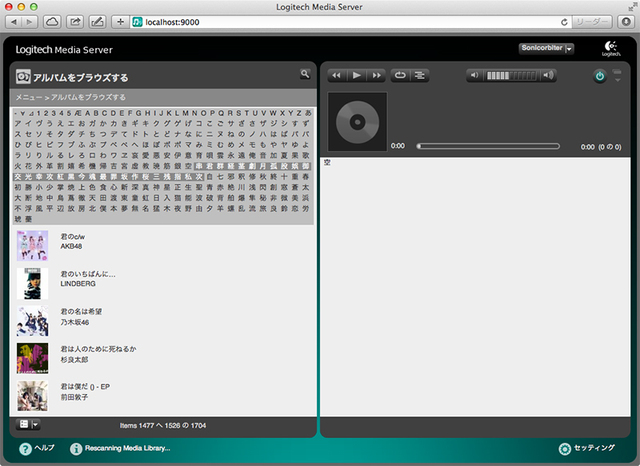Screen dimensions: 640x466
Task: Click the メニュー breadcrumb link
Action: pos(27,97)
